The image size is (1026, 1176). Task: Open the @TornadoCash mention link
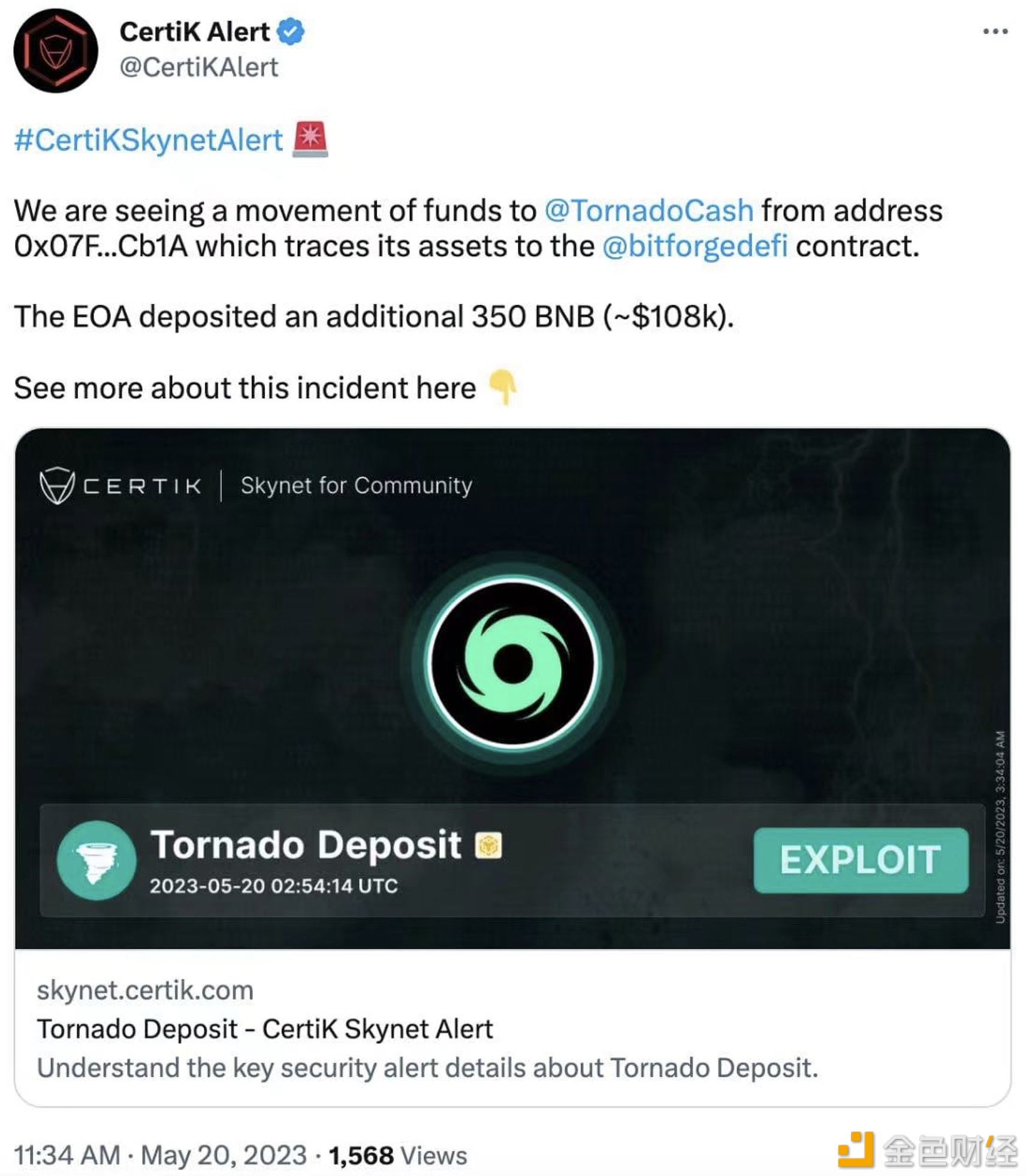[648, 210]
